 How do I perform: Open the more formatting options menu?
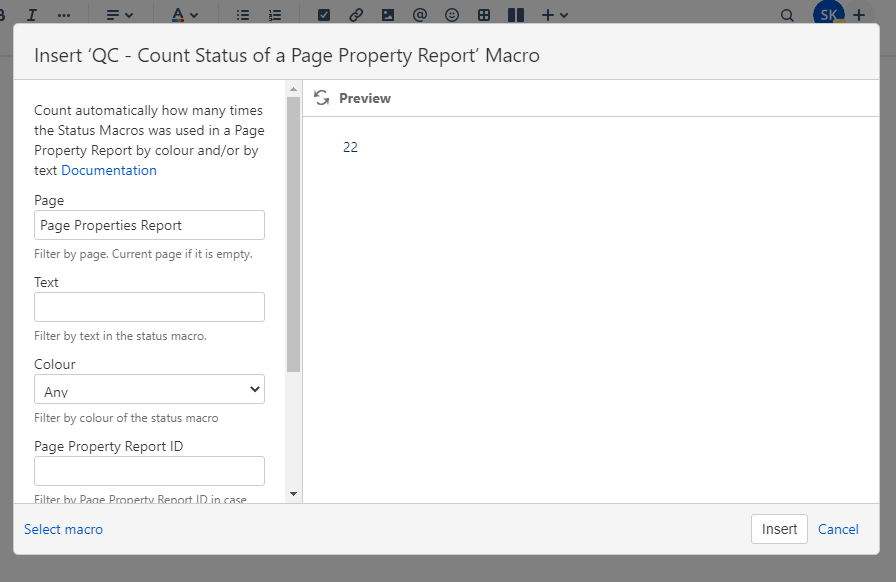(x=63, y=14)
